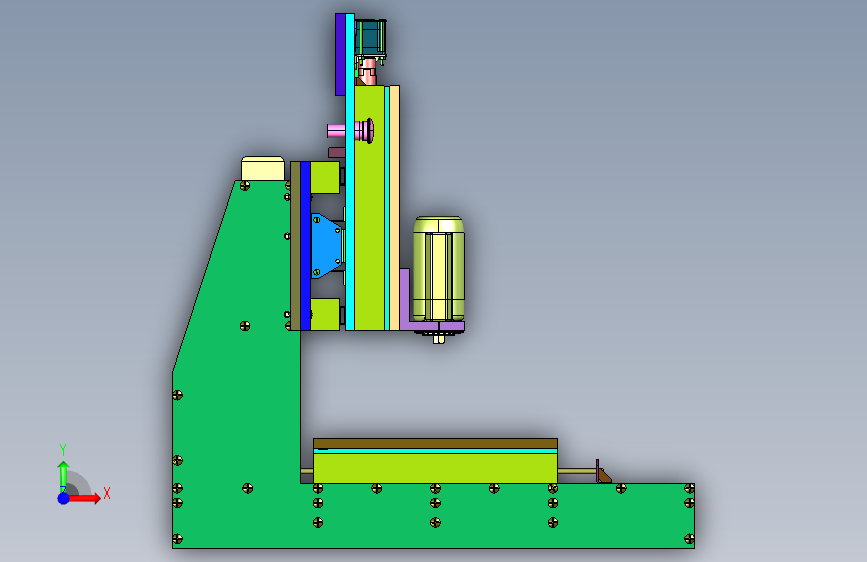
Task: Select the light blue bracket on the slide
Action: [327, 244]
